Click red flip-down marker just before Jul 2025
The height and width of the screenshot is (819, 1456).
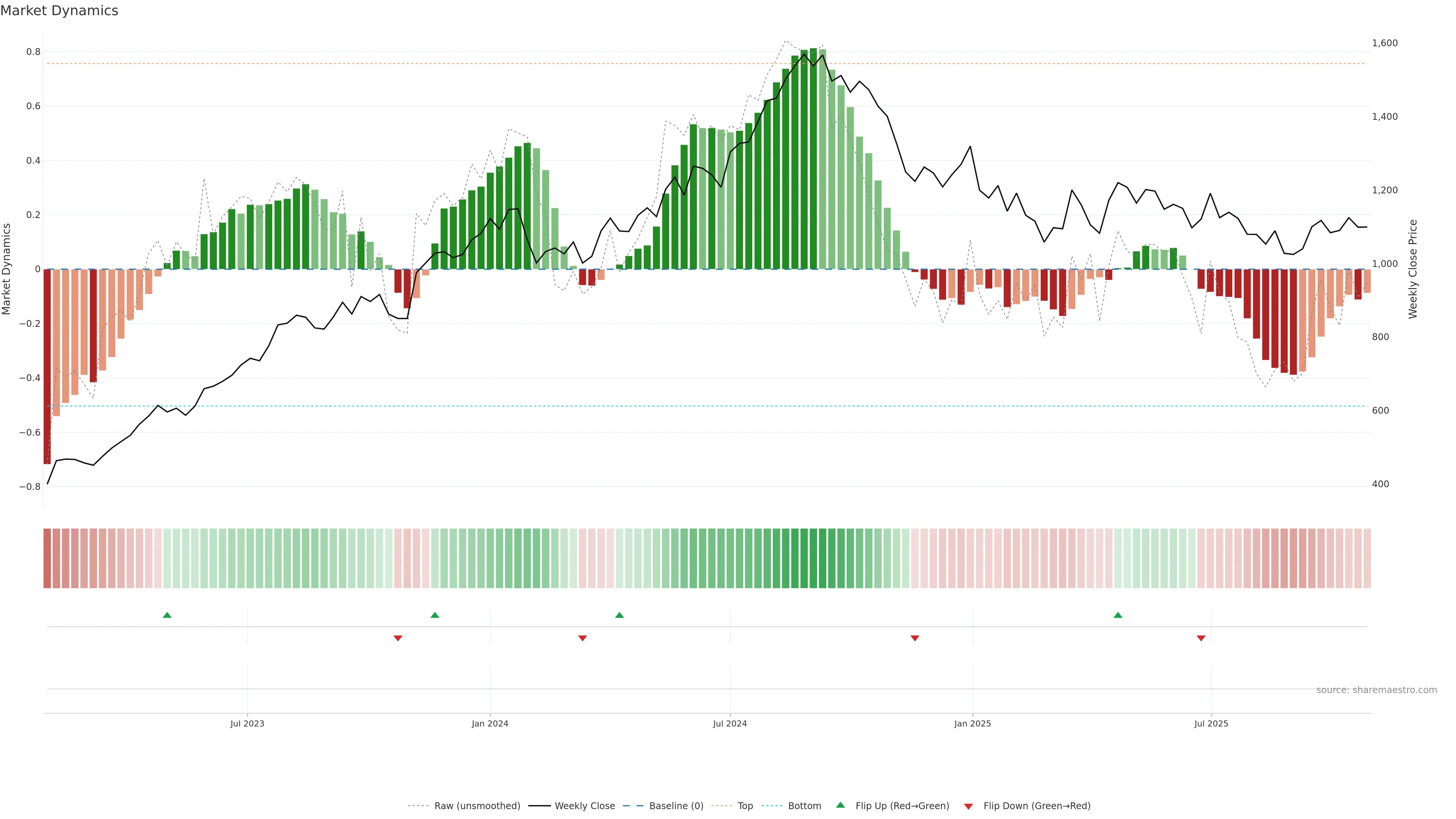pyautogui.click(x=1201, y=638)
